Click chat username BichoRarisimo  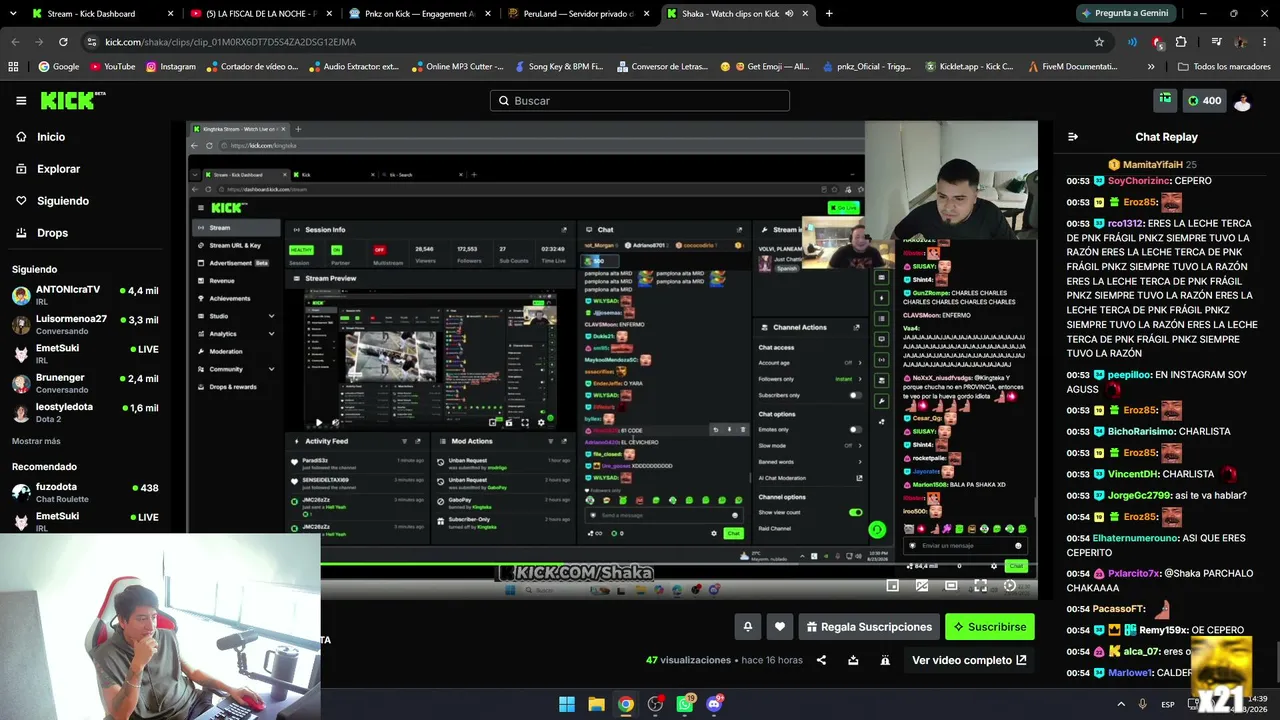1140,432
